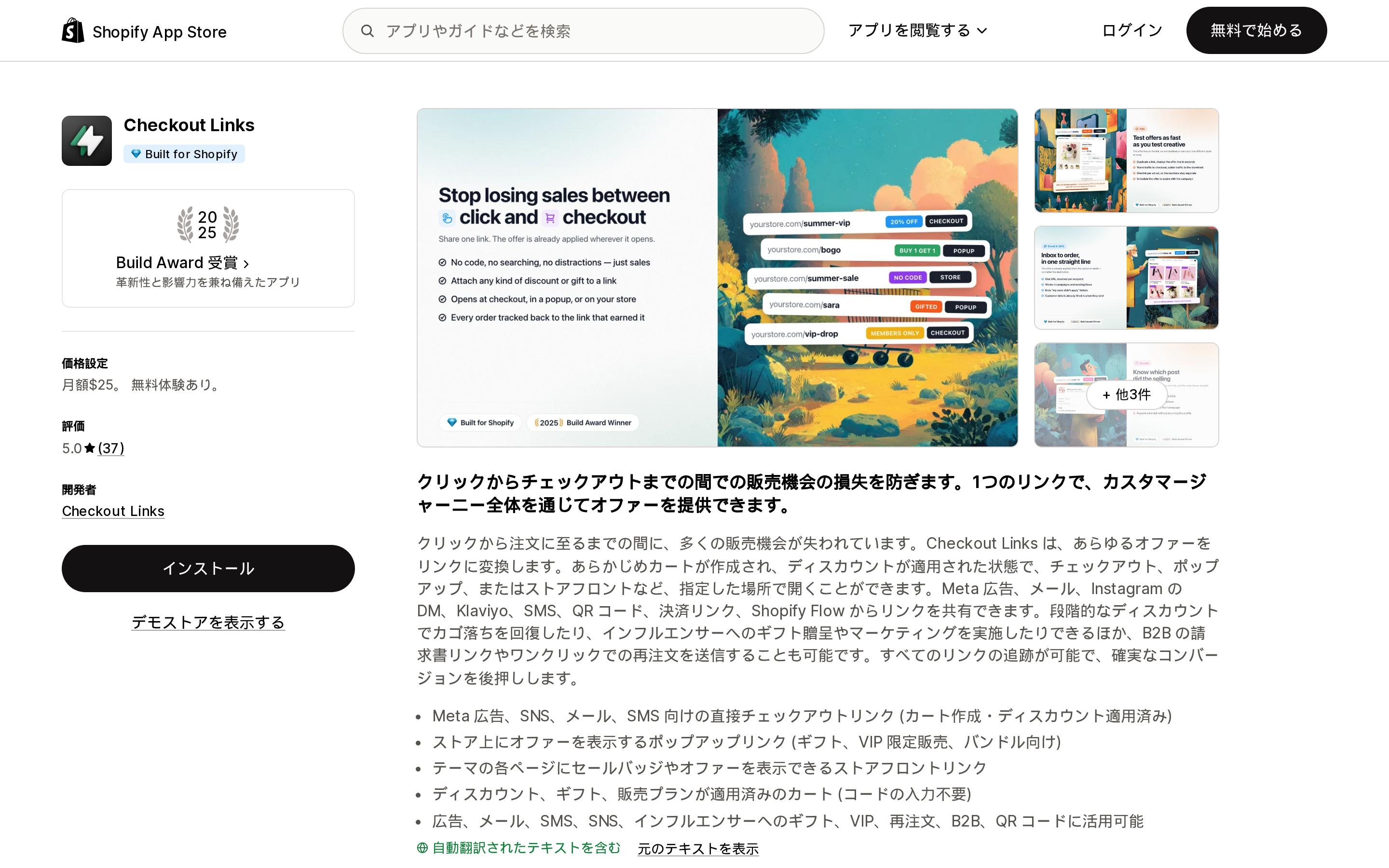The image size is (1389, 868).
Task: Click the 無料で始める button
Action: [x=1256, y=30]
